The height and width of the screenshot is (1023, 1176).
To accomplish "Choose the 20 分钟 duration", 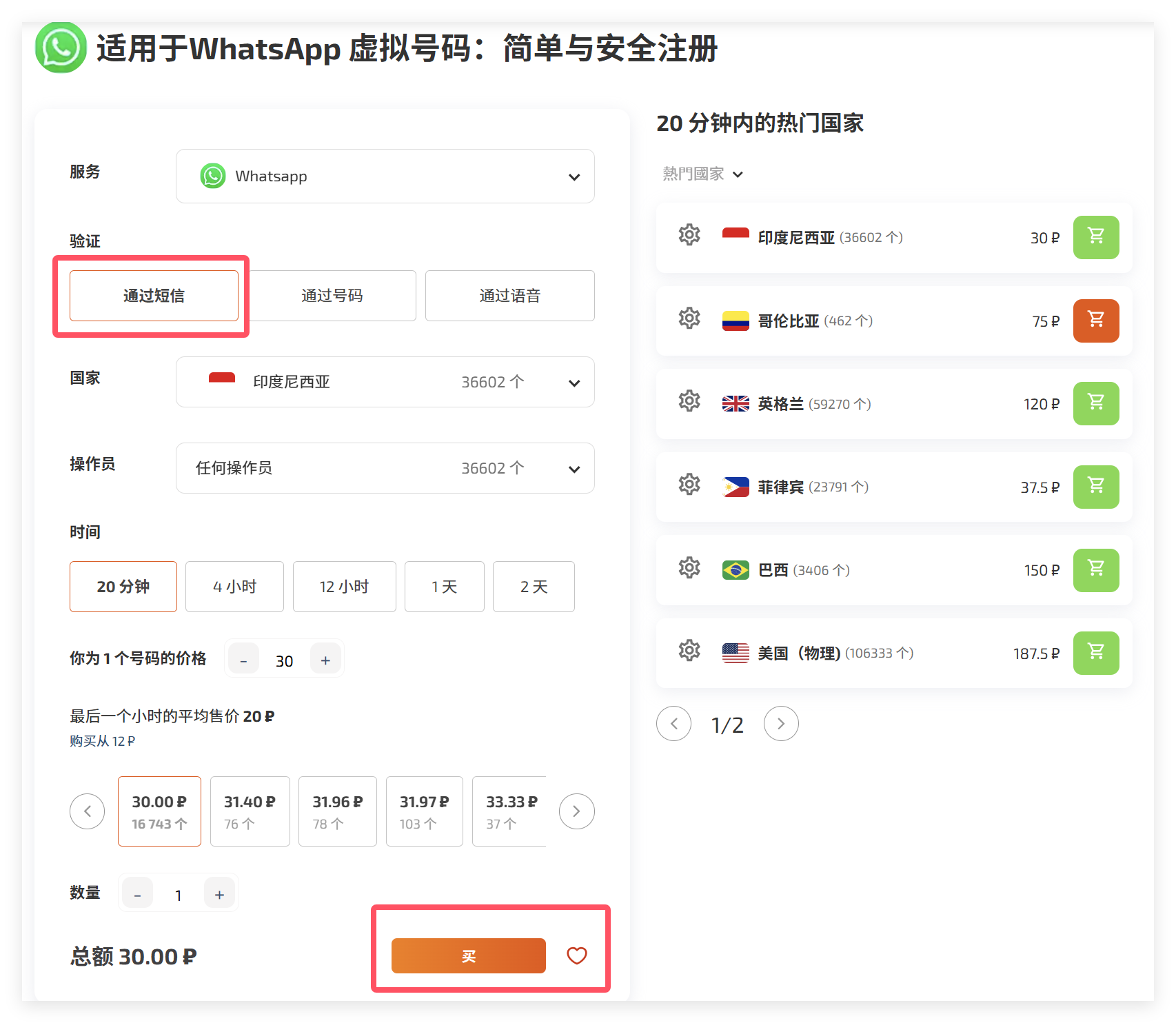I will pos(123,587).
